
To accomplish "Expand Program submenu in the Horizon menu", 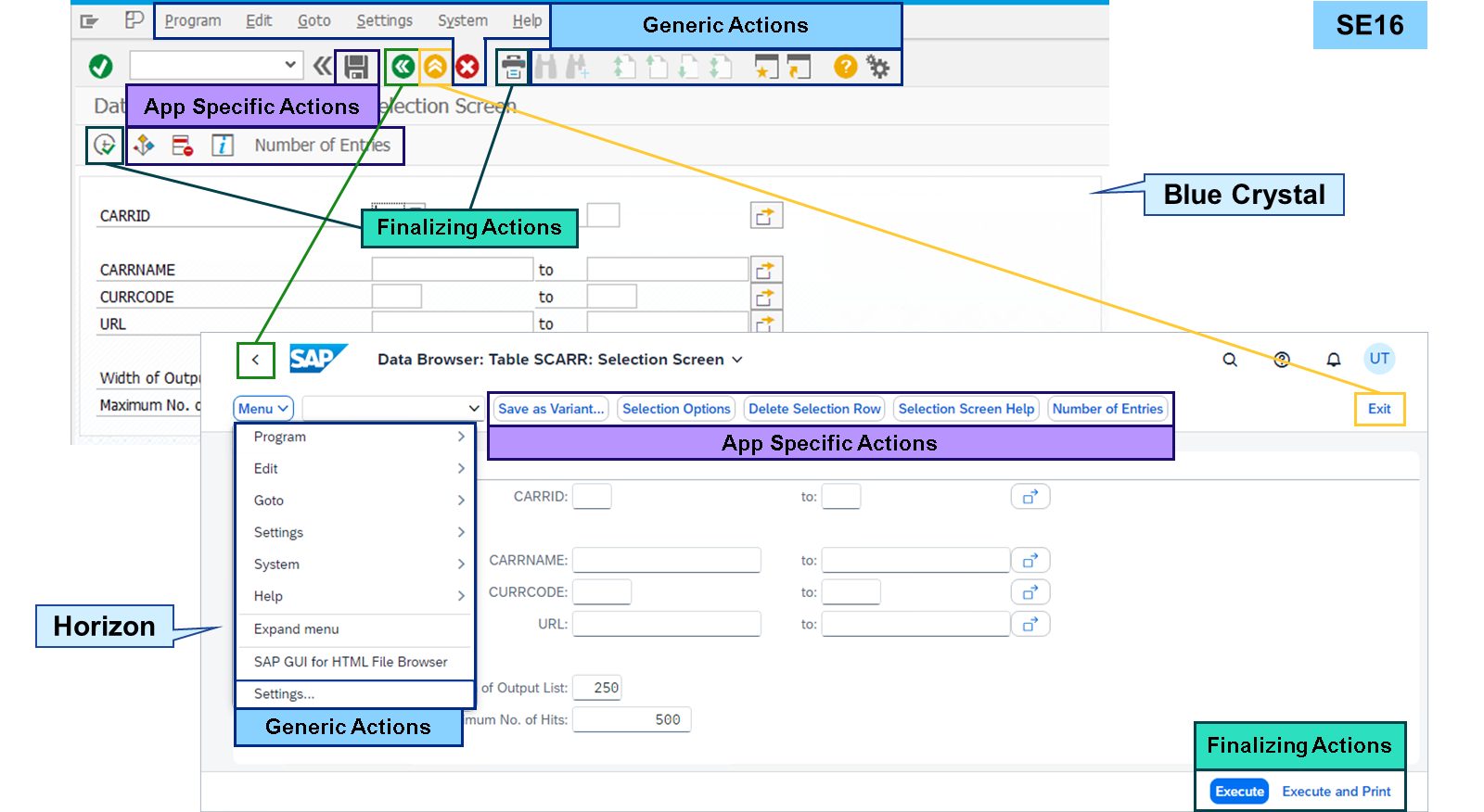I will (x=461, y=437).
